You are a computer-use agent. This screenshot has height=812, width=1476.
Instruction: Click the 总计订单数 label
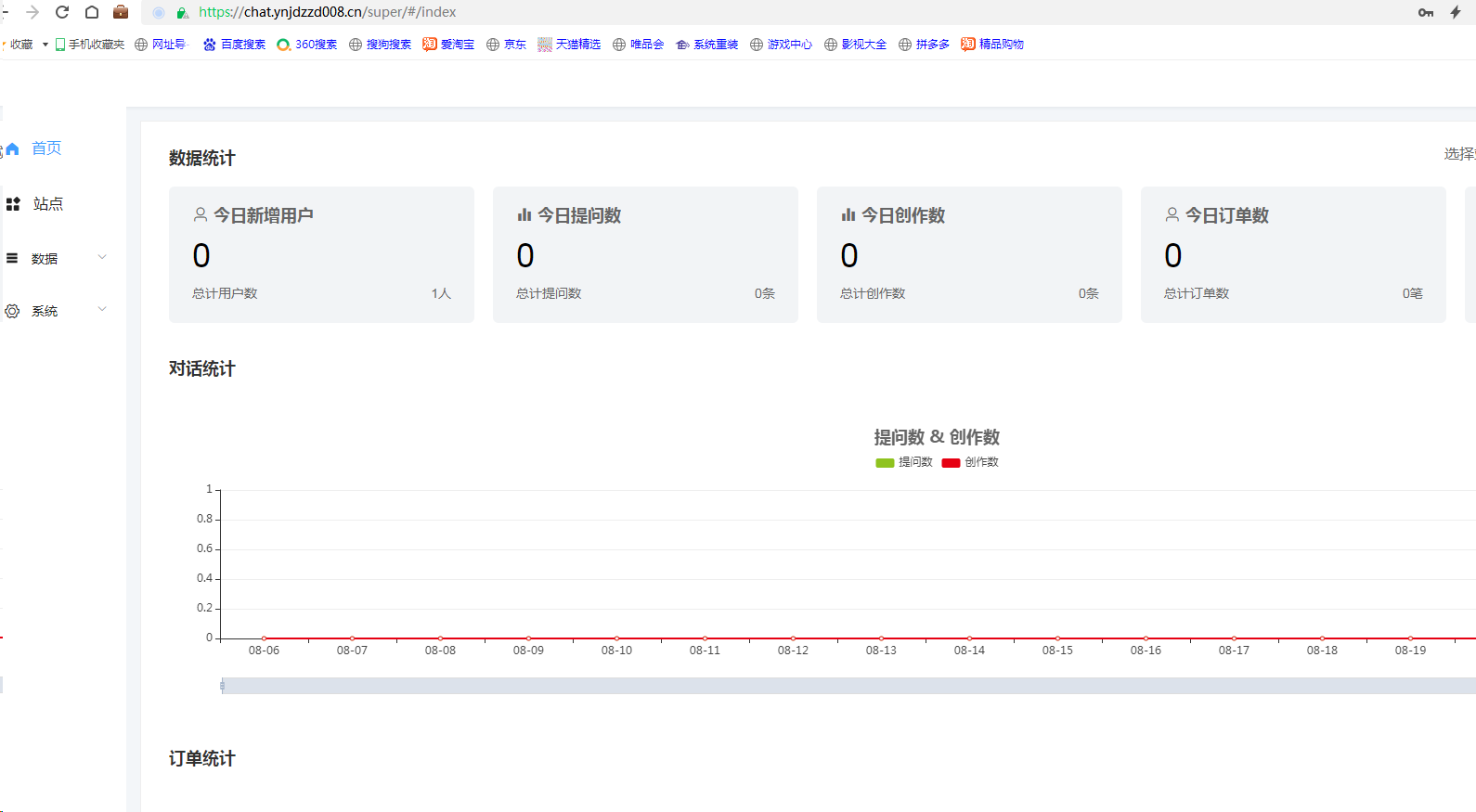tap(1197, 293)
